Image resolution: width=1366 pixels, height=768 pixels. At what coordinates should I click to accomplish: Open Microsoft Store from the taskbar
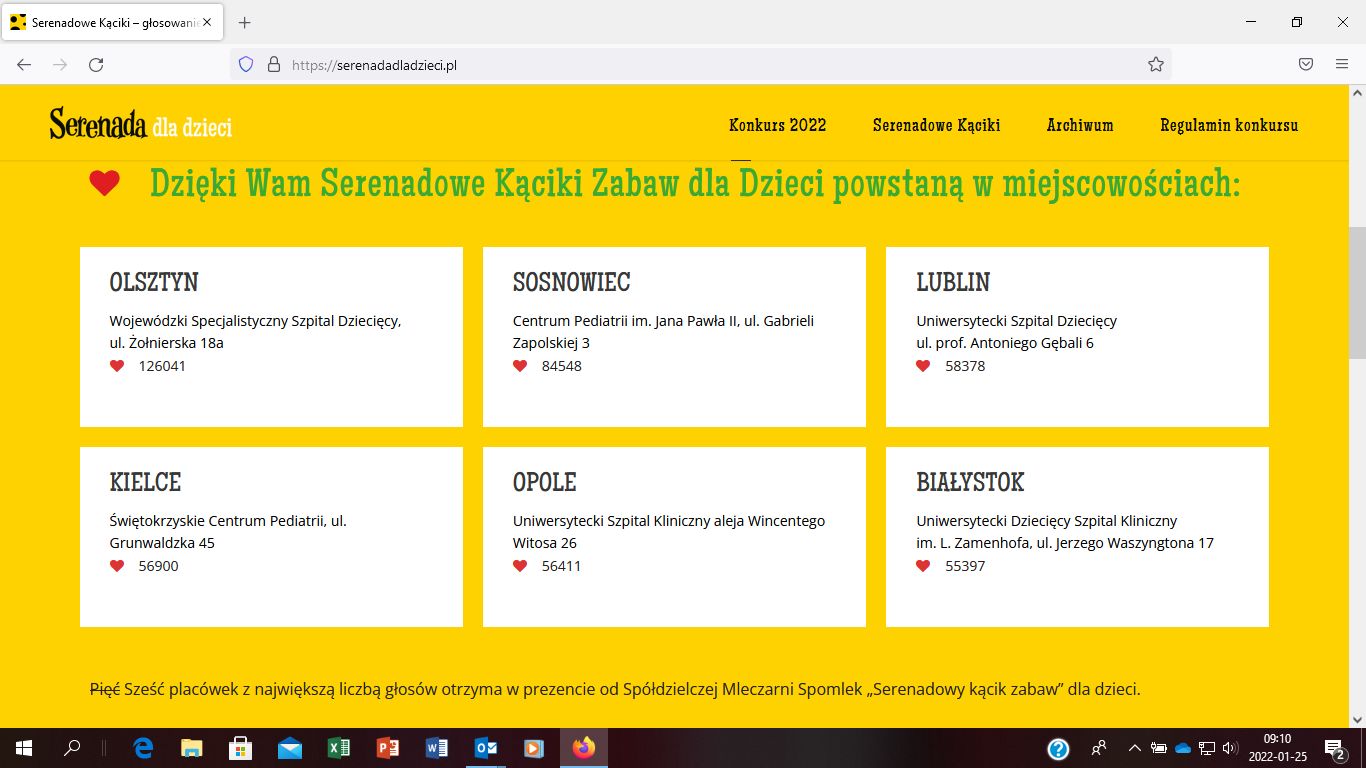pyautogui.click(x=241, y=748)
